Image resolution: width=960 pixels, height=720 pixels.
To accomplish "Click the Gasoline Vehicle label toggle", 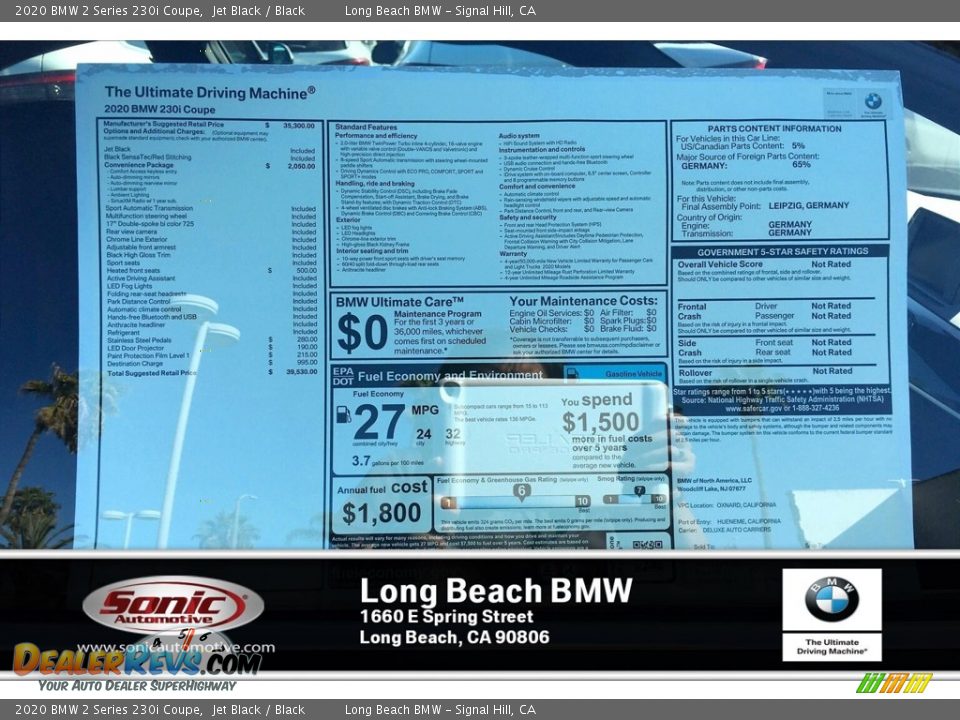I will (633, 374).
